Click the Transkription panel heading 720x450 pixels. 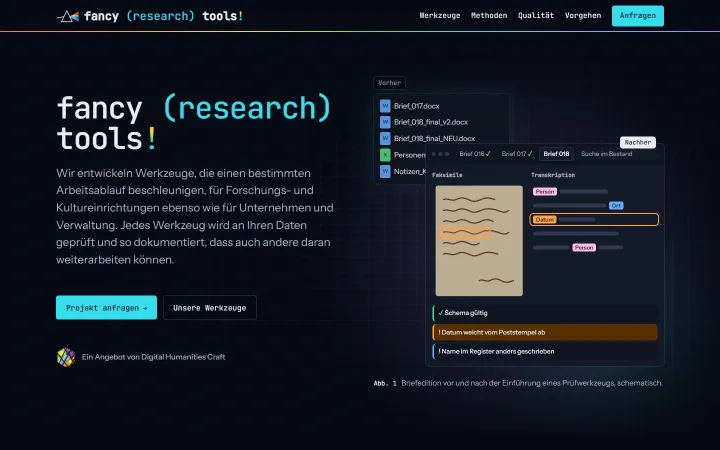[x=553, y=175]
